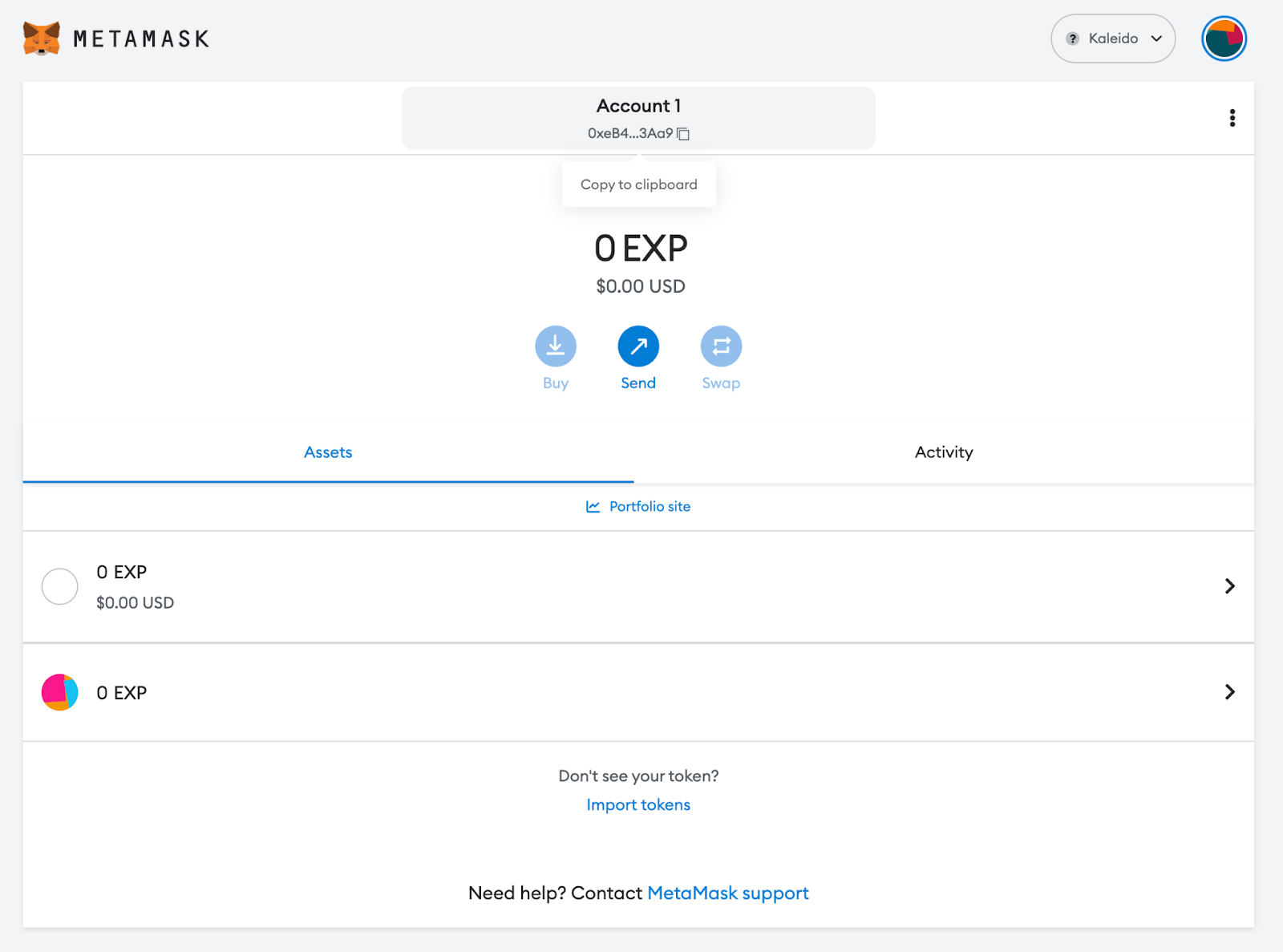Open the Import tokens link
Screen dimensions: 1283x952
637,804
